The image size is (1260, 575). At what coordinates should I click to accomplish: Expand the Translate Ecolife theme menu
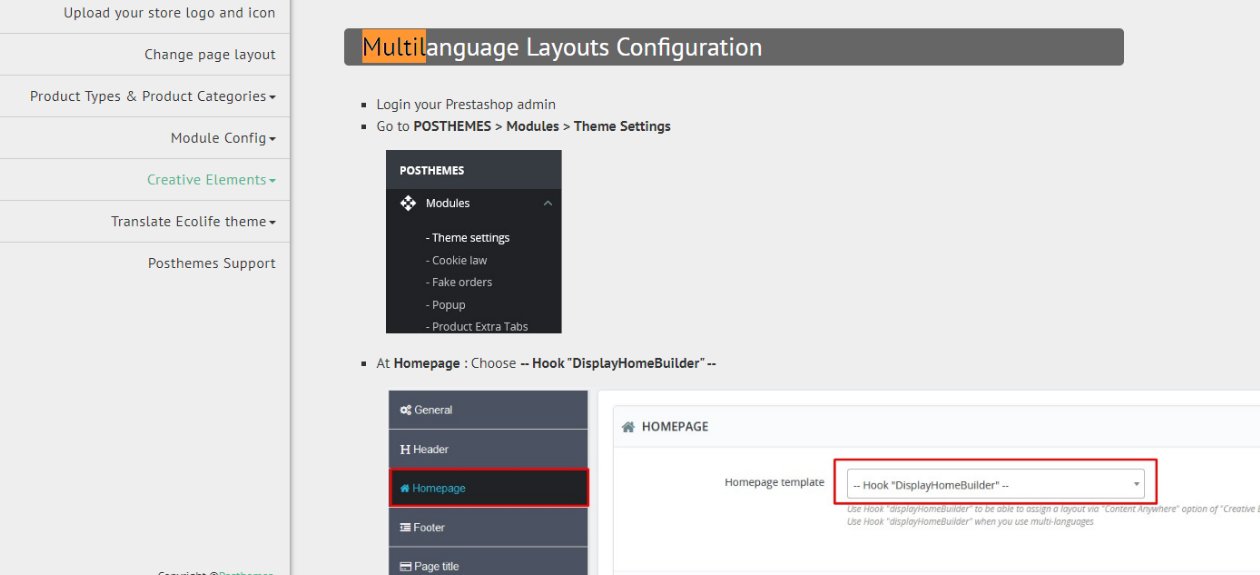point(193,222)
